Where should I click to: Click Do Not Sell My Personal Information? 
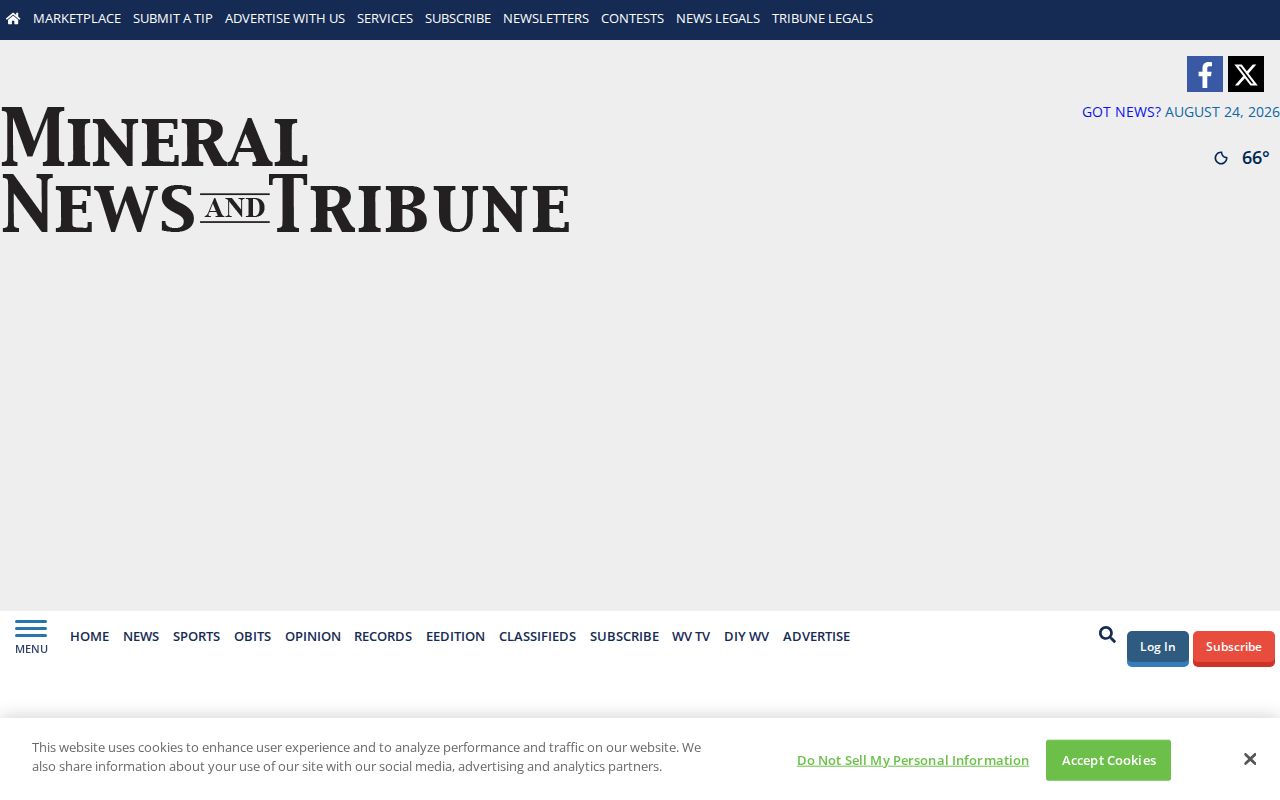pos(913,760)
